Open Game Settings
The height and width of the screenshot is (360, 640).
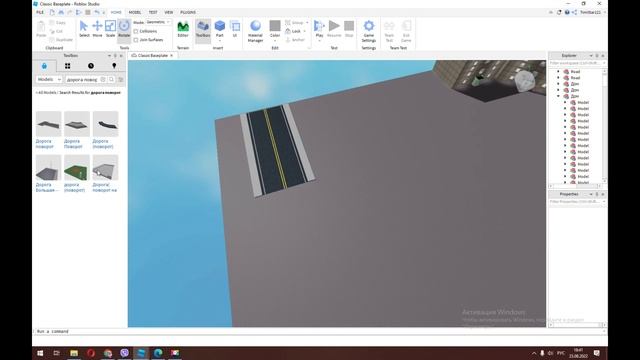coord(369,31)
